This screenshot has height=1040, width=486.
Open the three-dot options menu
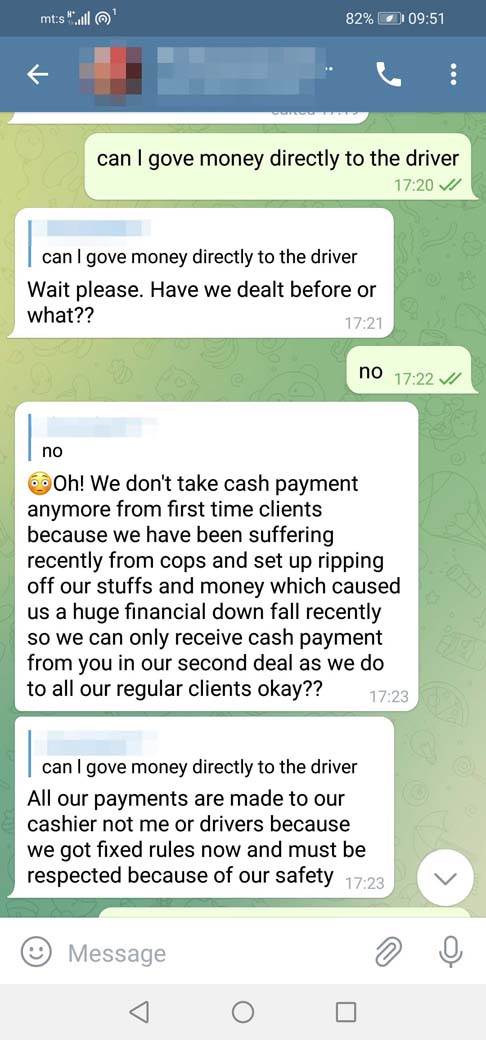pos(454,74)
